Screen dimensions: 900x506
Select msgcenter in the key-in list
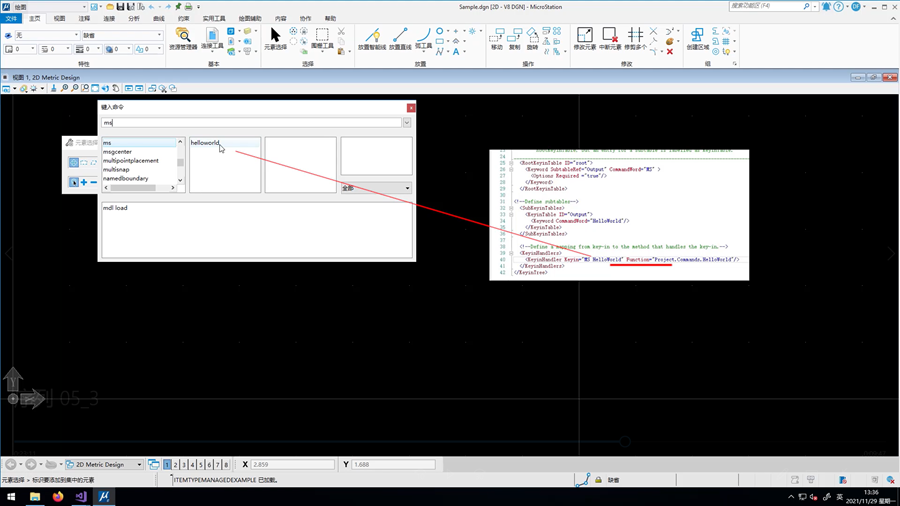117,151
